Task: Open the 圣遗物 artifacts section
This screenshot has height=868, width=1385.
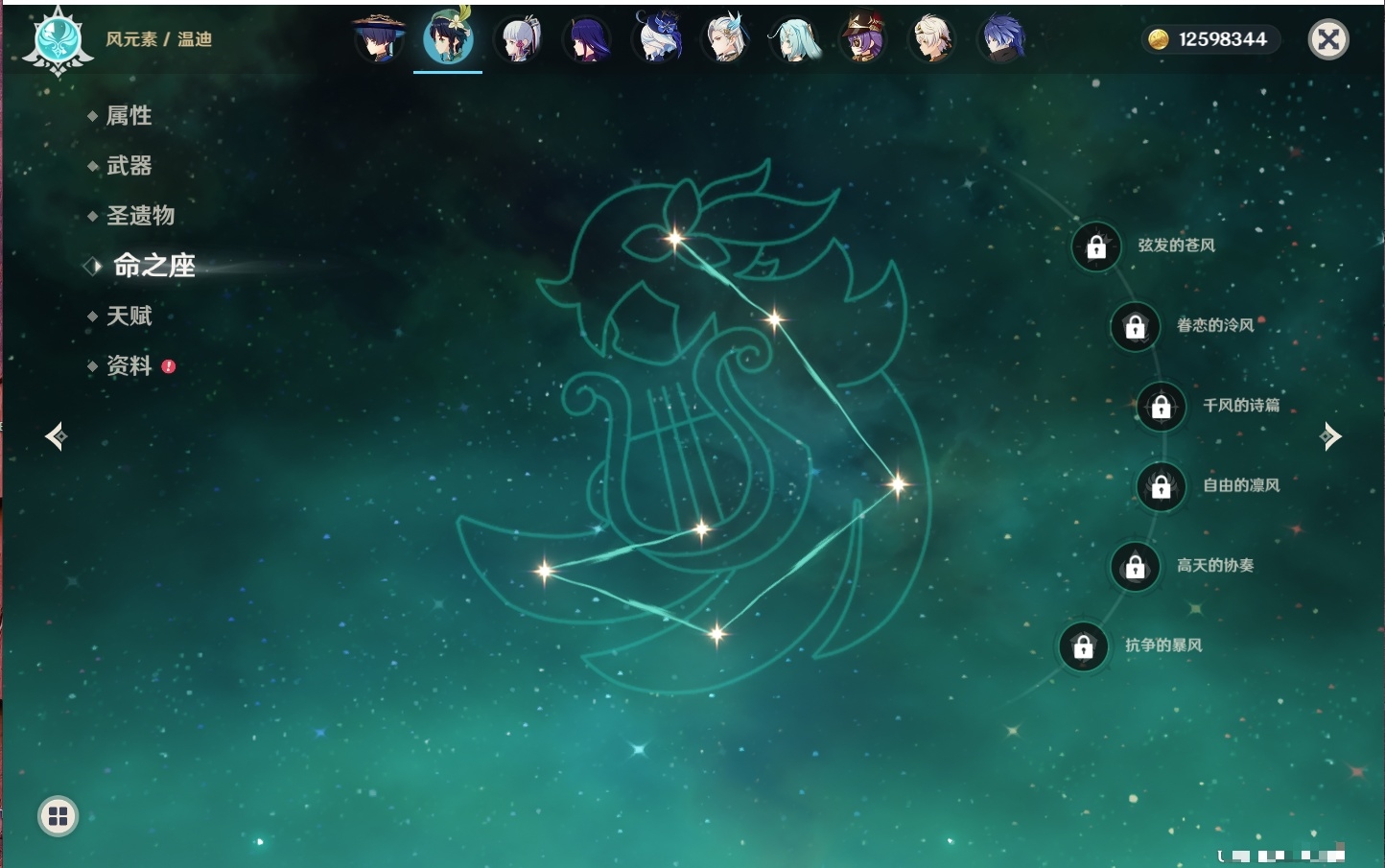Action: tap(140, 216)
